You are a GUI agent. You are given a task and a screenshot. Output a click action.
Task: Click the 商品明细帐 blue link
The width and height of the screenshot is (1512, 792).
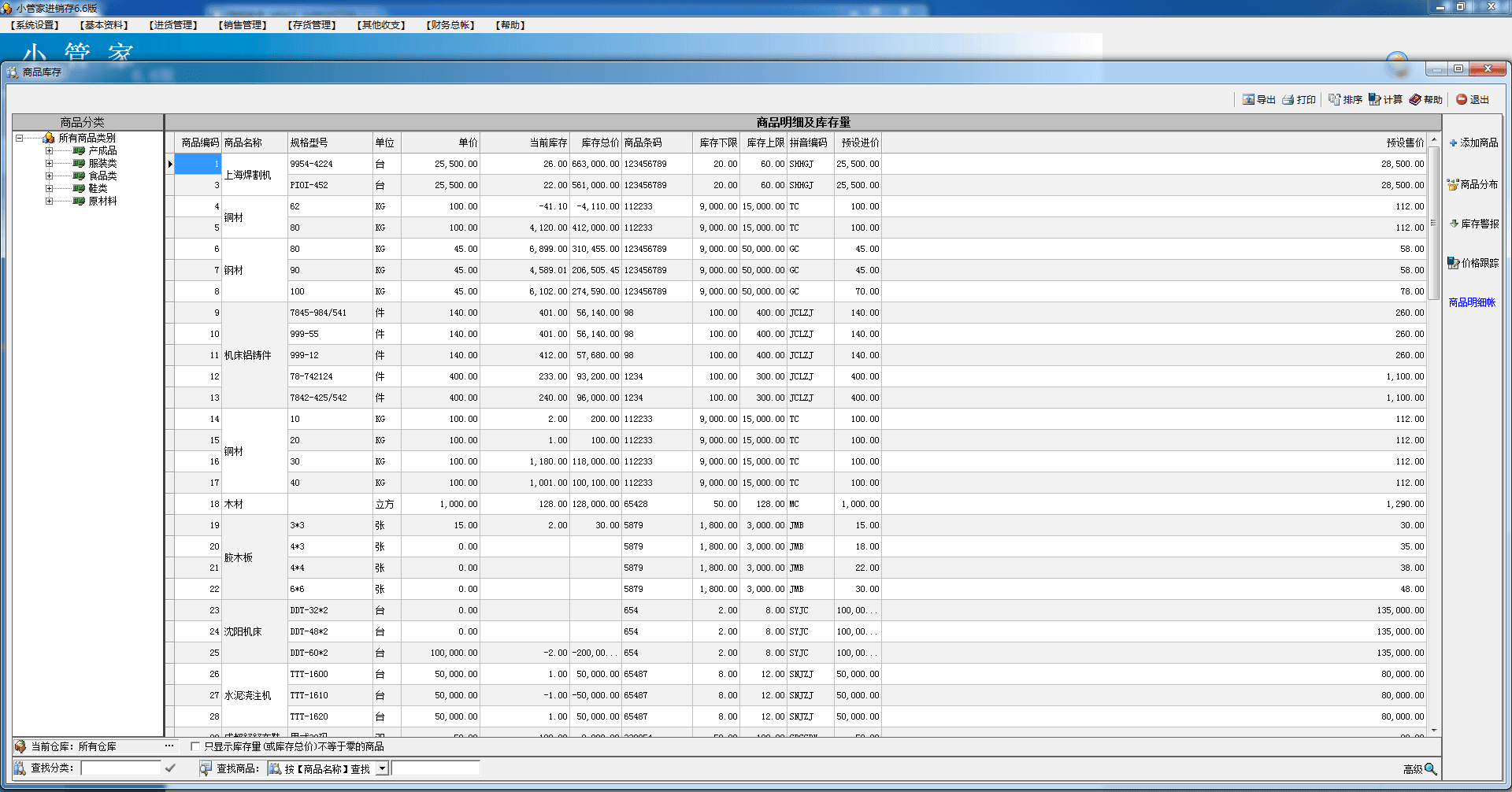click(x=1471, y=302)
